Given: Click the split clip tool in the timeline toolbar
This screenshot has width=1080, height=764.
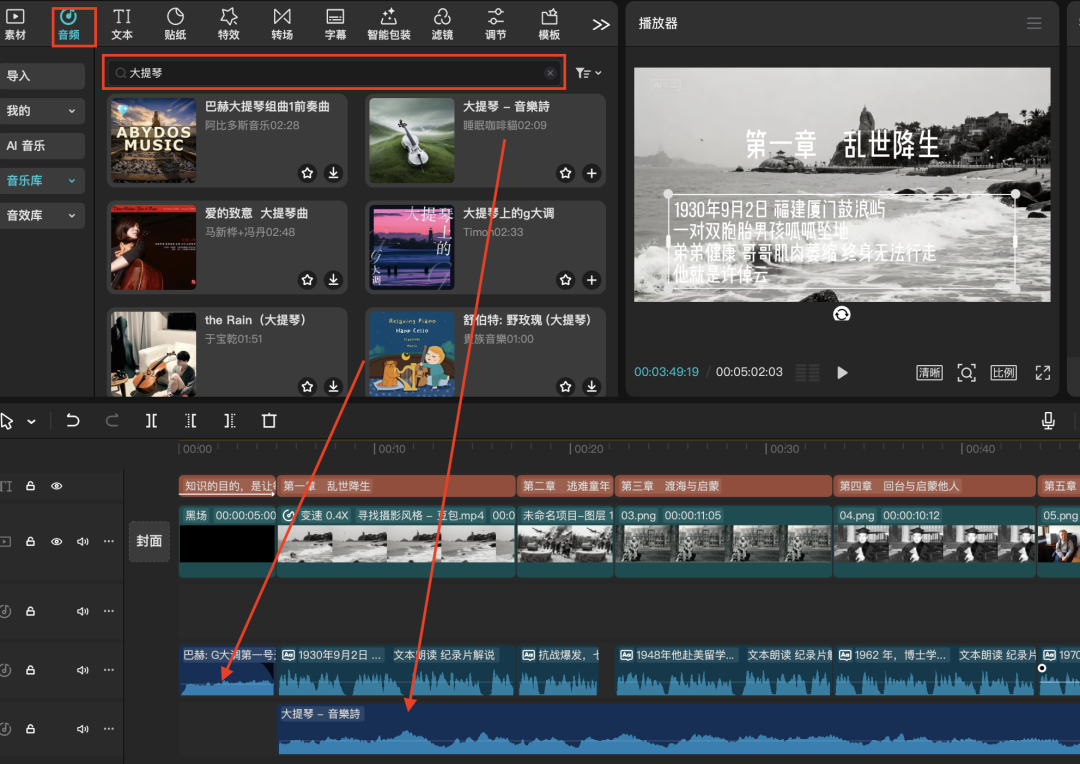Looking at the screenshot, I should pyautogui.click(x=151, y=421).
